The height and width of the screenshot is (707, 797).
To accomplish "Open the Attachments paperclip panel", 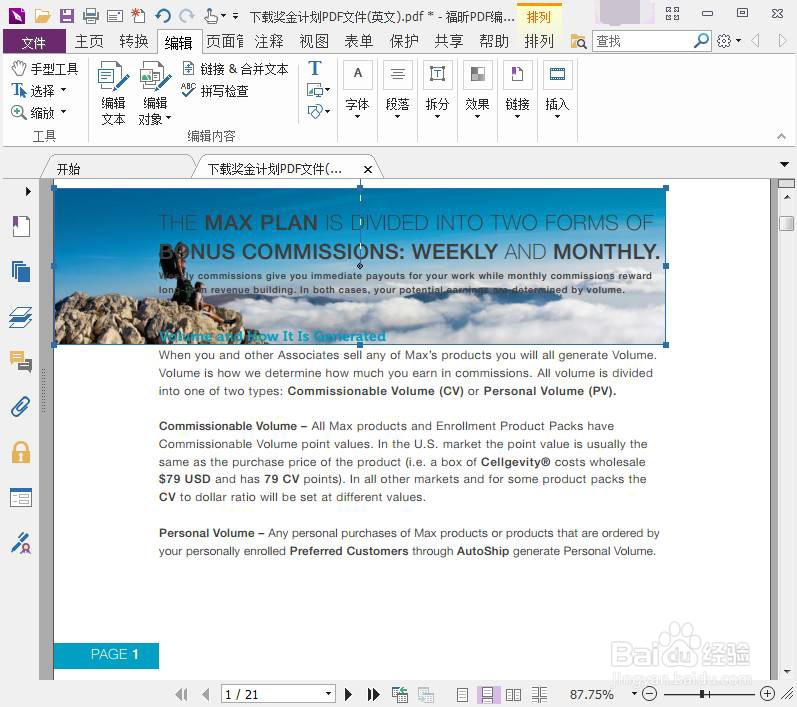I will tap(21, 407).
